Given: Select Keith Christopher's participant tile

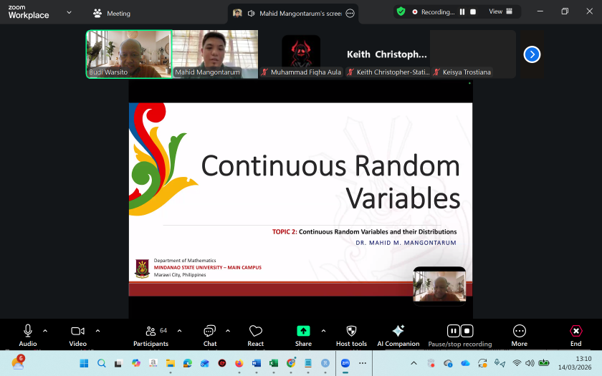Looking at the screenshot, I should tap(387, 54).
